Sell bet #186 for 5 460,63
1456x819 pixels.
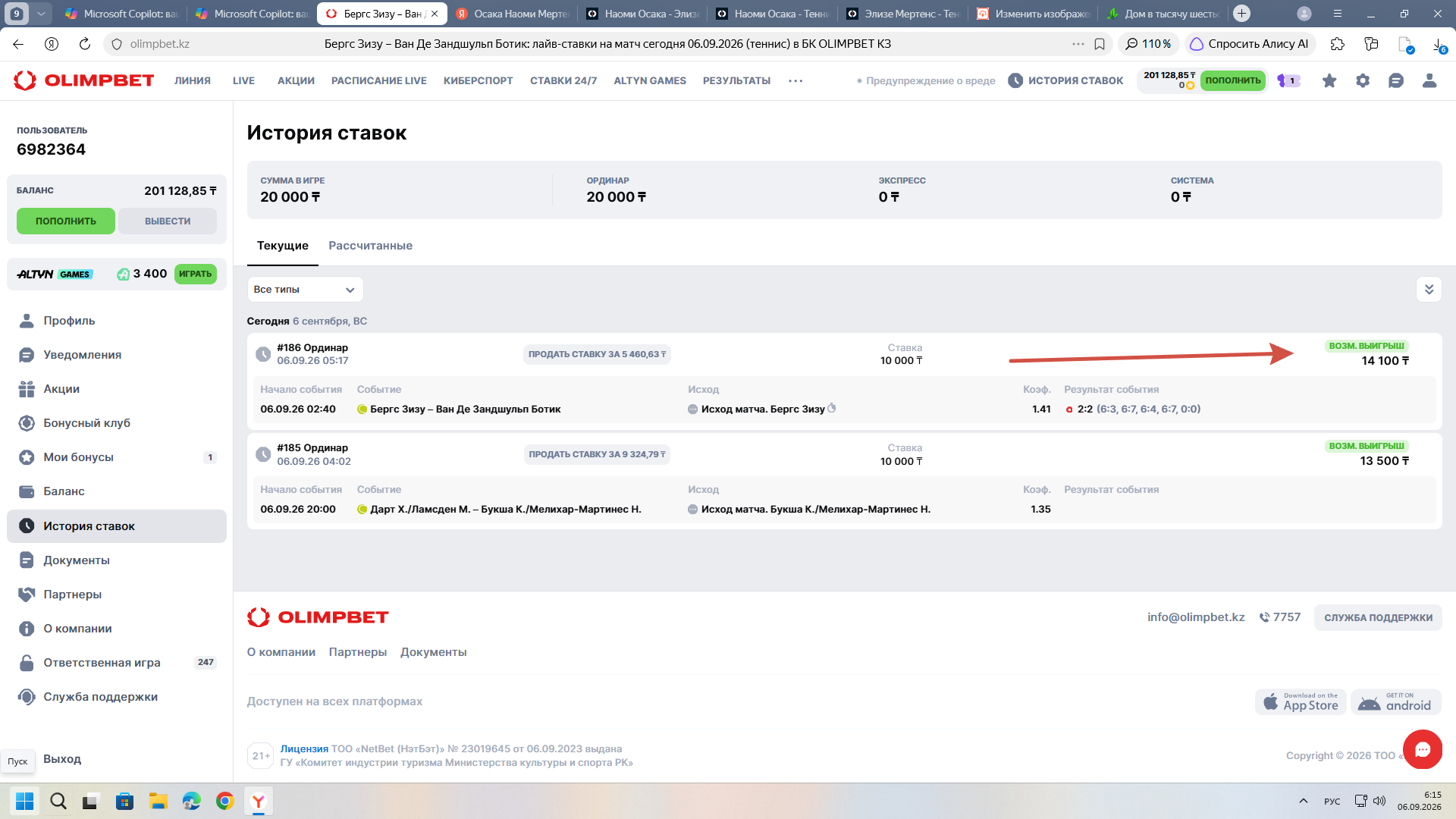click(x=597, y=354)
